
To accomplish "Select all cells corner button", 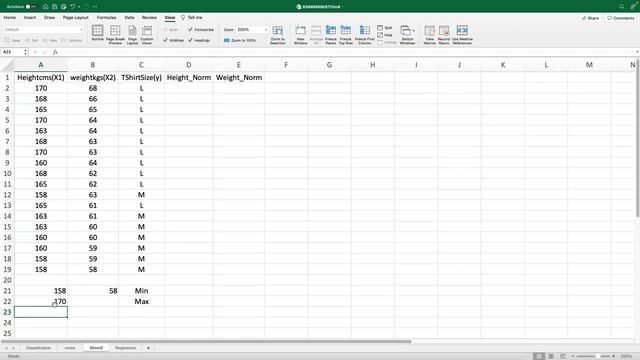I will coord(7,65).
